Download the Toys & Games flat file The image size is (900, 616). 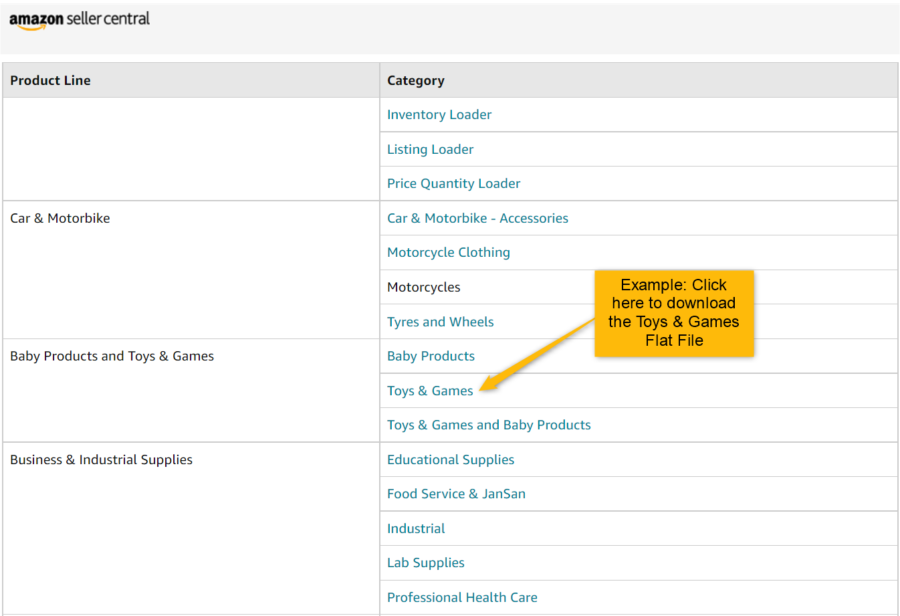(x=429, y=390)
